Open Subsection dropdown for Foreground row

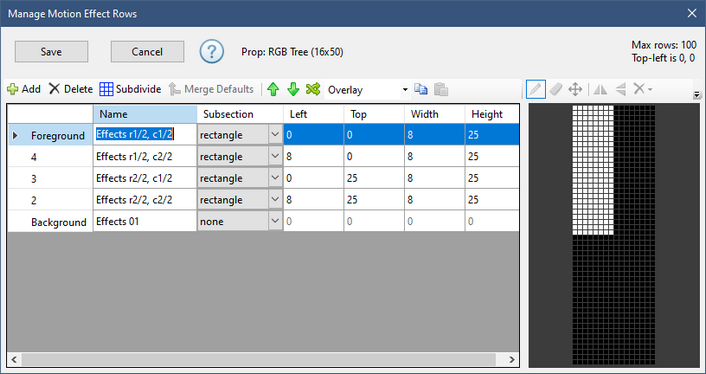click(x=275, y=135)
